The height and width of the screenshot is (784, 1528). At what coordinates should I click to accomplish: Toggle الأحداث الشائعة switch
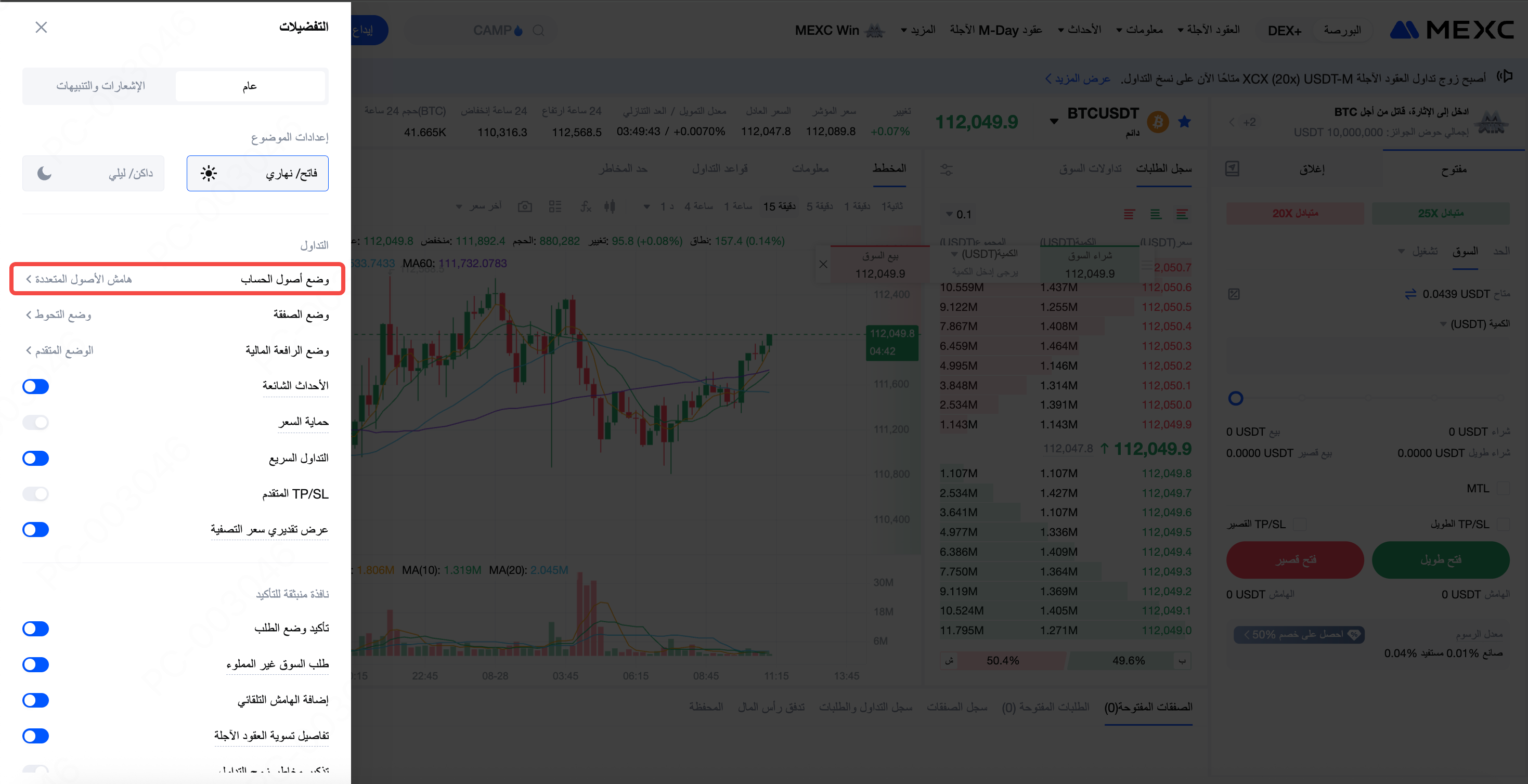click(35, 387)
